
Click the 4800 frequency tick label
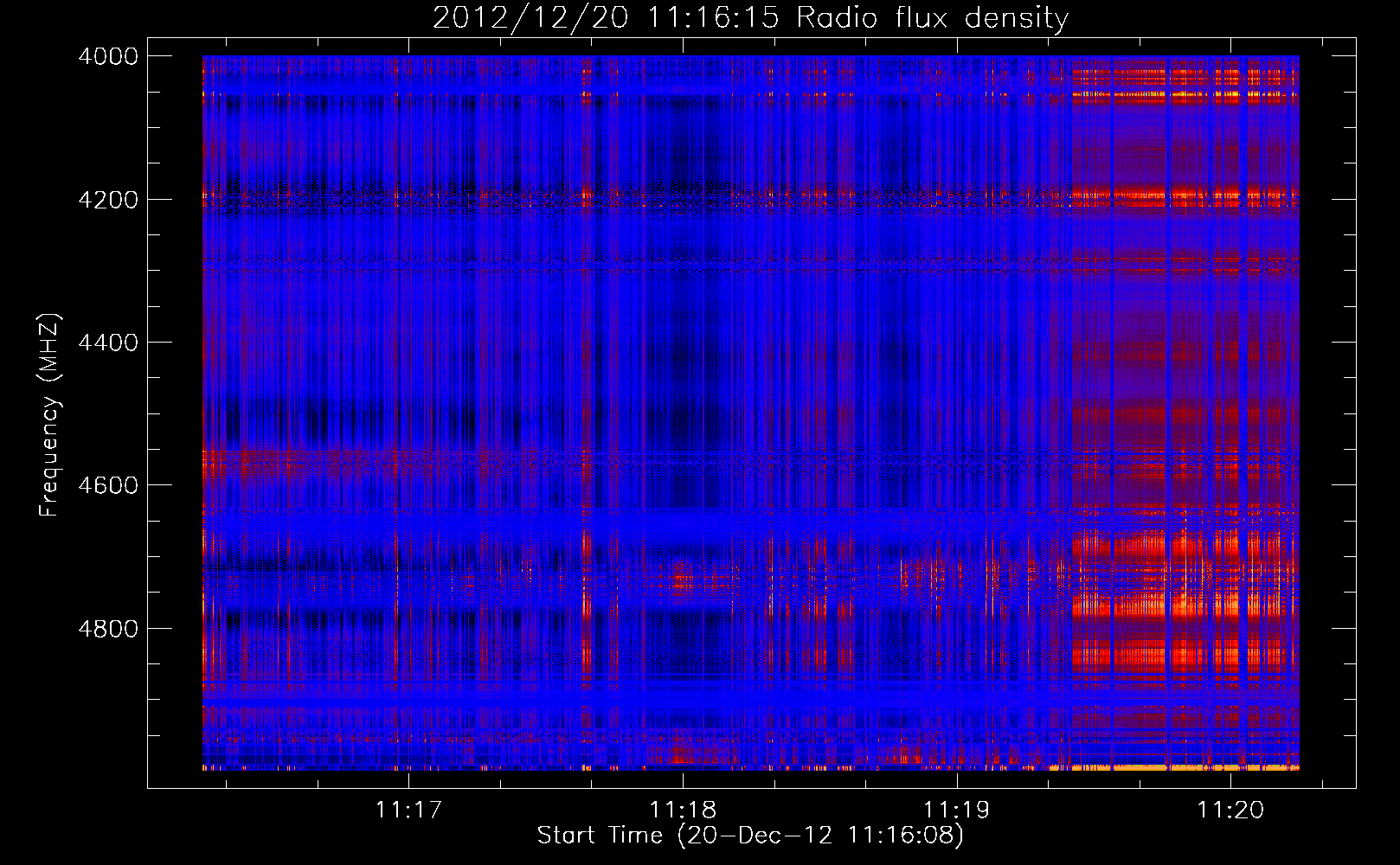click(108, 629)
